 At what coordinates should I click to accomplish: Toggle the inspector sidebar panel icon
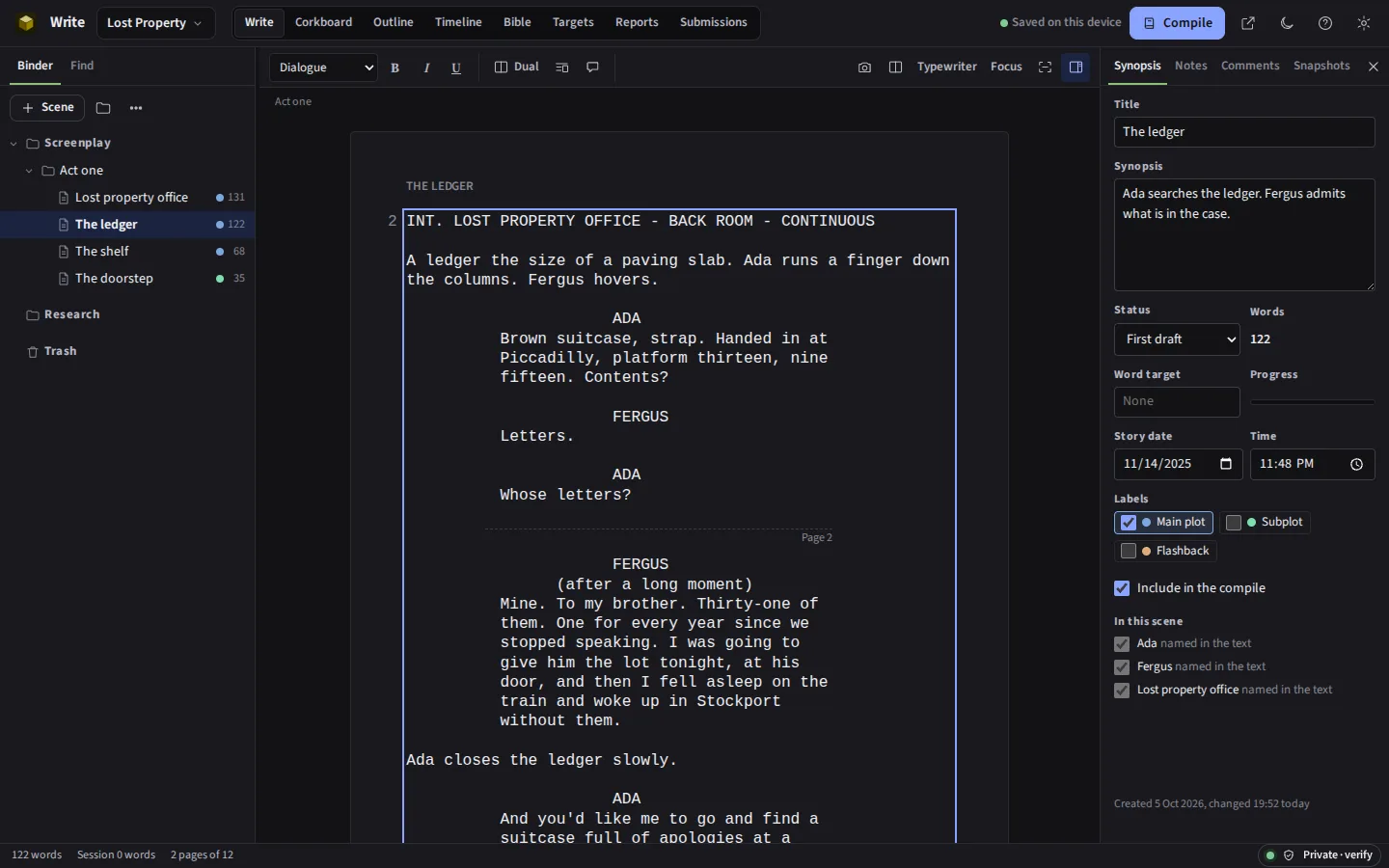(1076, 68)
